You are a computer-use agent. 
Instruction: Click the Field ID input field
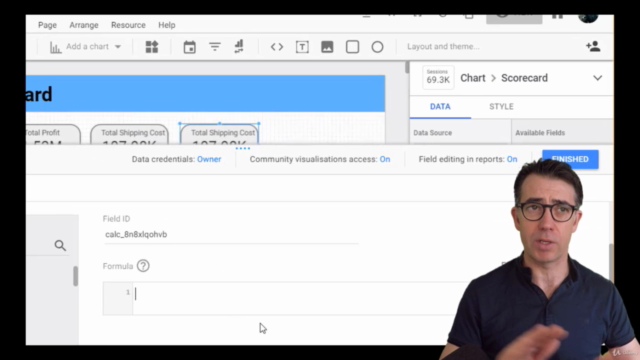click(231, 235)
